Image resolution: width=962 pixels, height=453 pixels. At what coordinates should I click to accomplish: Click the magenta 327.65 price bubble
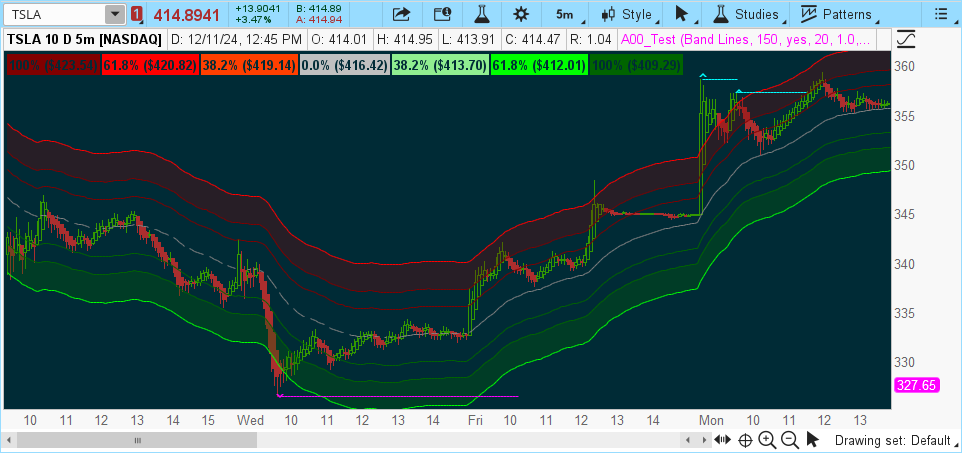coord(917,385)
